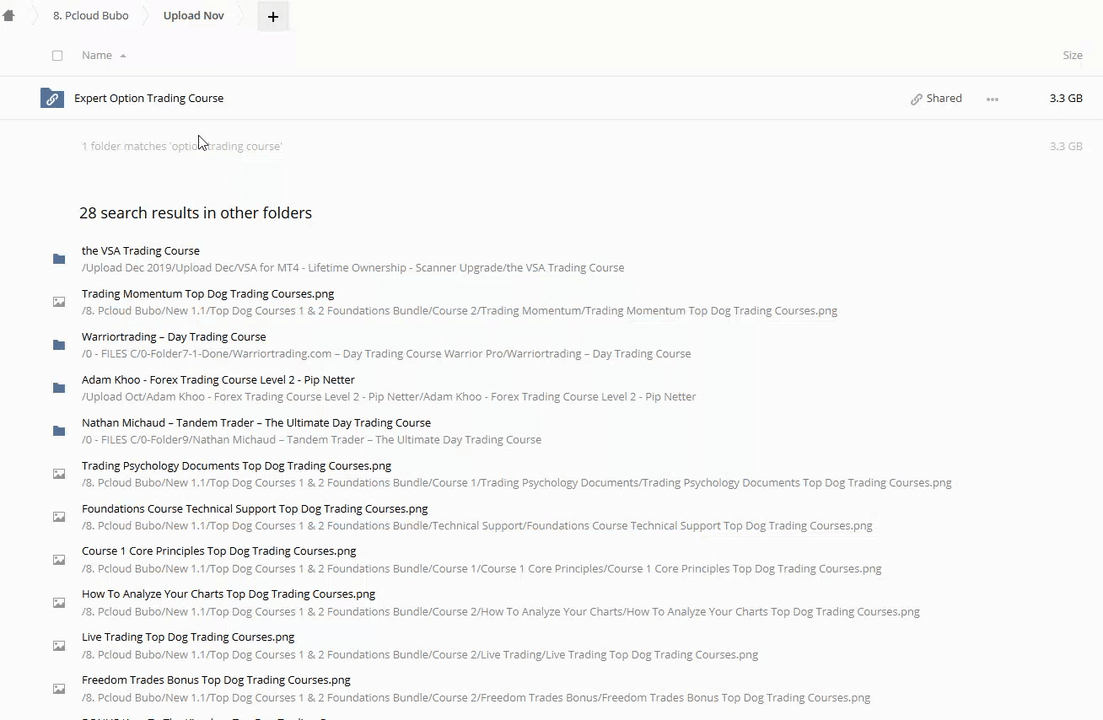Open Live Trading Top Dog Trading Courses.png
Viewport: 1103px width, 720px height.
188,637
